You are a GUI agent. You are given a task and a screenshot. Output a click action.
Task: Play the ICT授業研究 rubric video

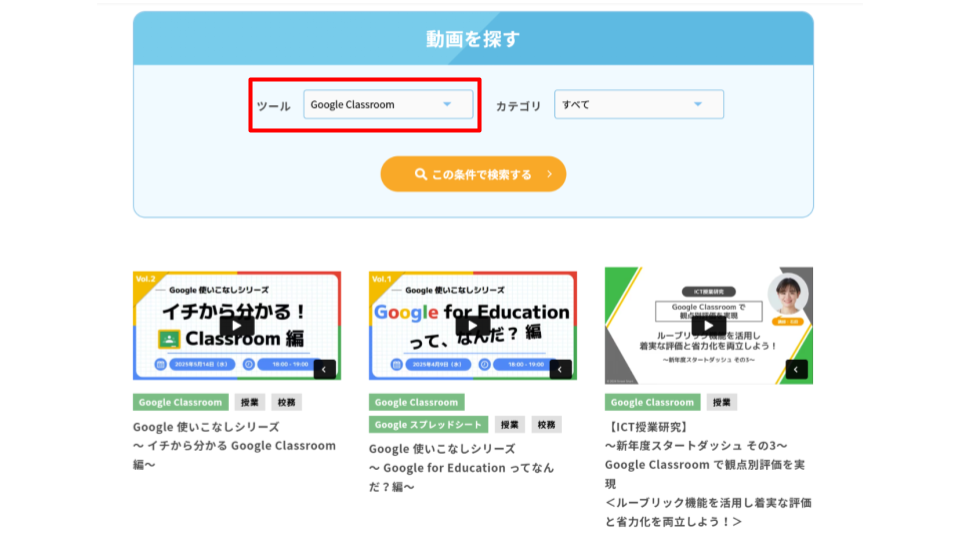pos(708,326)
